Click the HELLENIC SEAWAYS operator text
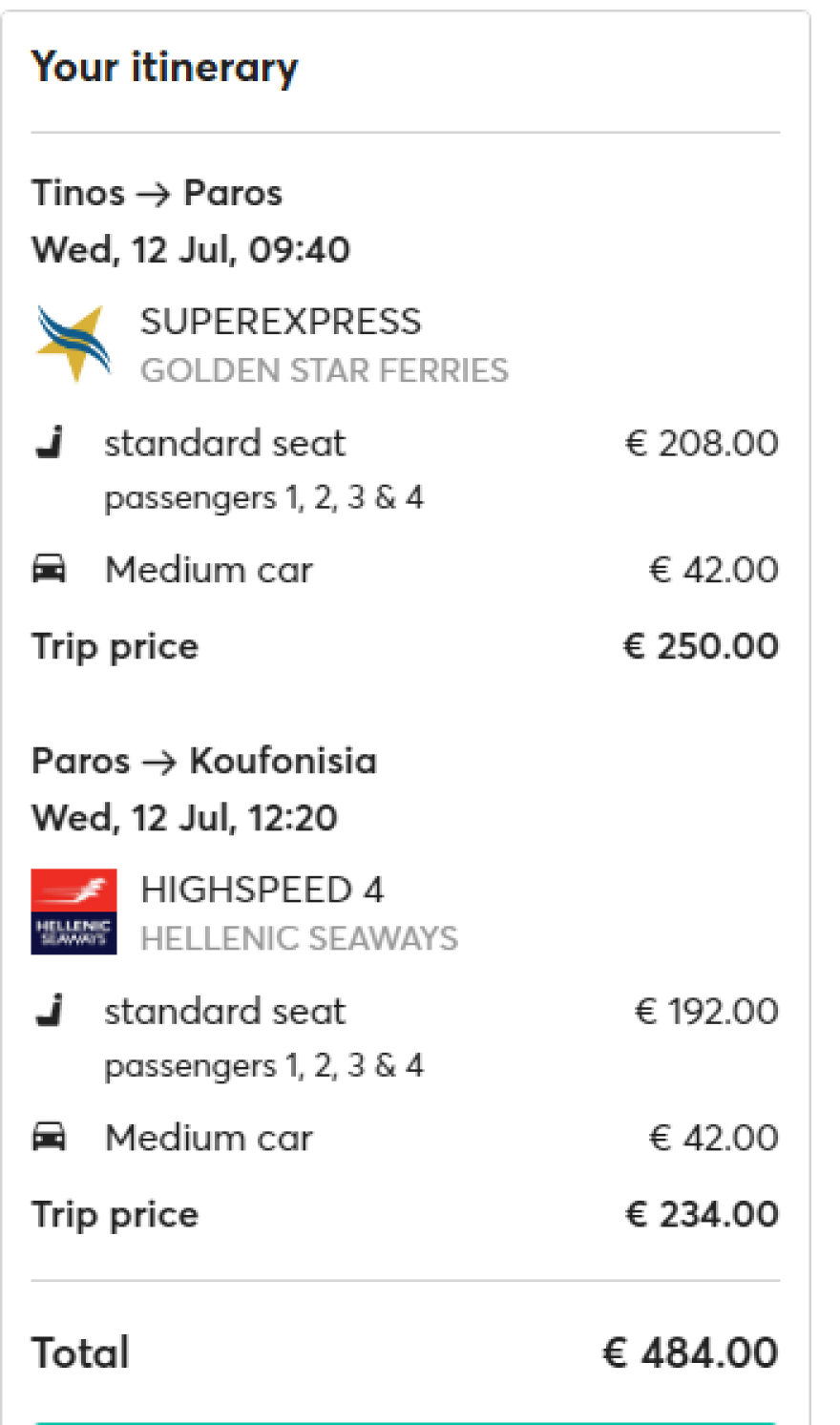 pyautogui.click(x=299, y=938)
